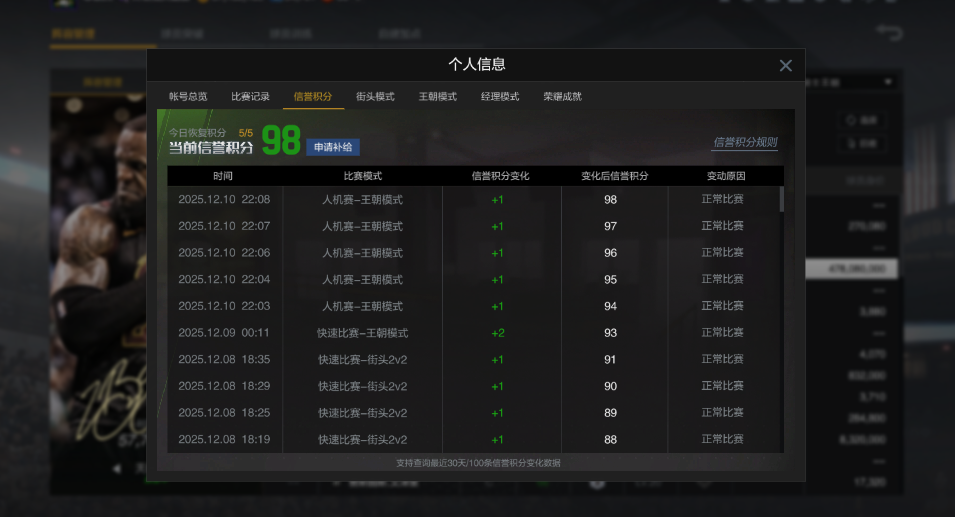Click the 信誉积分变化 column header
955x517 pixels.
[x=501, y=176]
